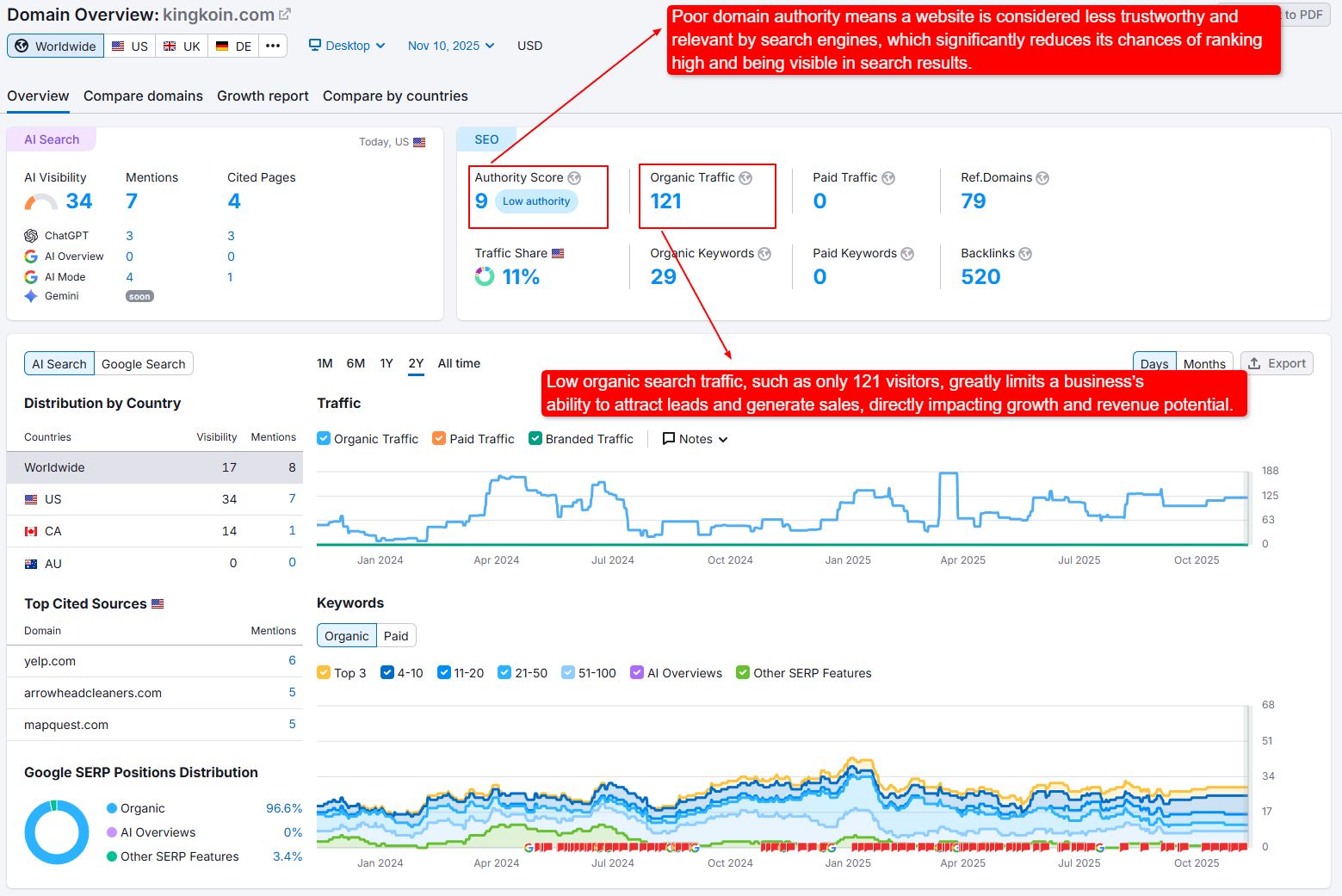Screen dimensions: 1342x896
Task: Open the yelp.com cited source link
Action: click(50, 661)
